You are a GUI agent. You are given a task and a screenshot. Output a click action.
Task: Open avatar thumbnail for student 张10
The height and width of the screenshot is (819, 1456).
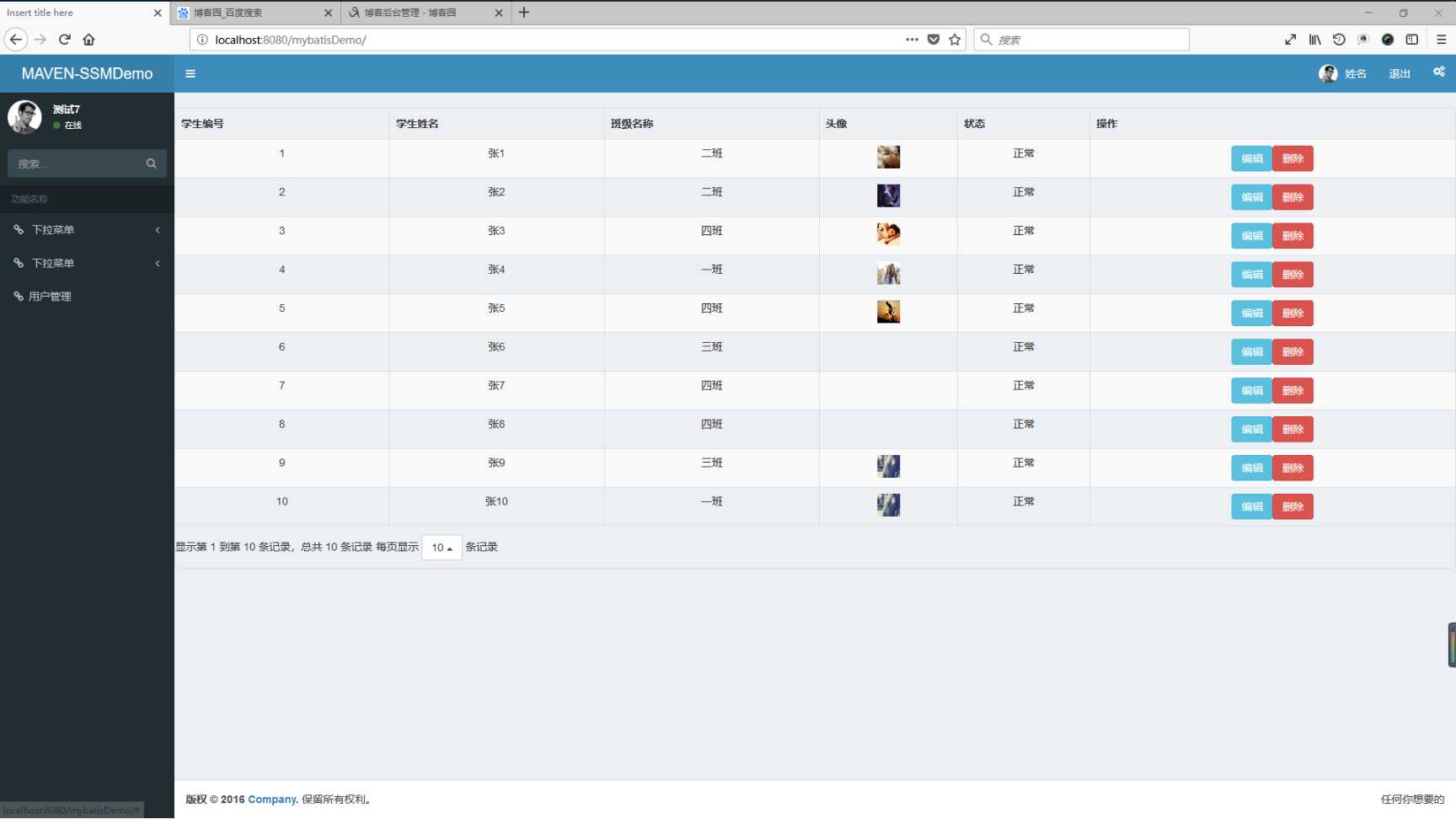click(x=888, y=505)
